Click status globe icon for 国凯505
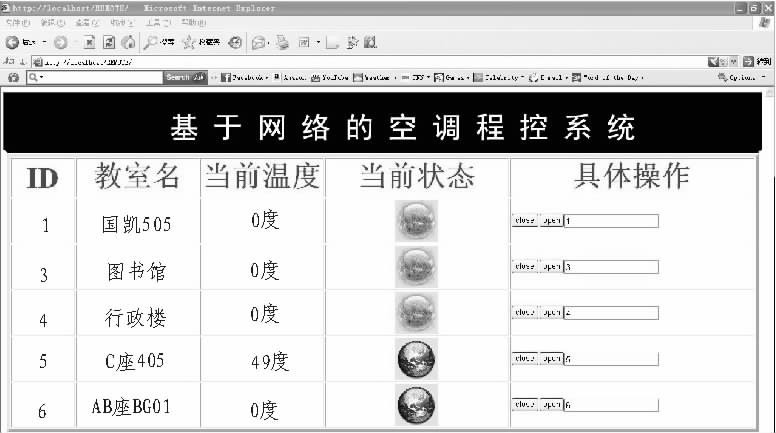The image size is (776, 433). (416, 221)
